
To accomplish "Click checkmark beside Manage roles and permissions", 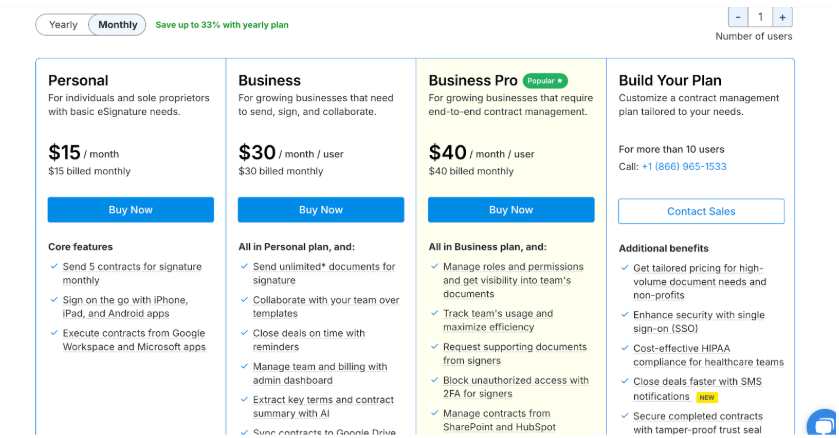I will pos(434,267).
